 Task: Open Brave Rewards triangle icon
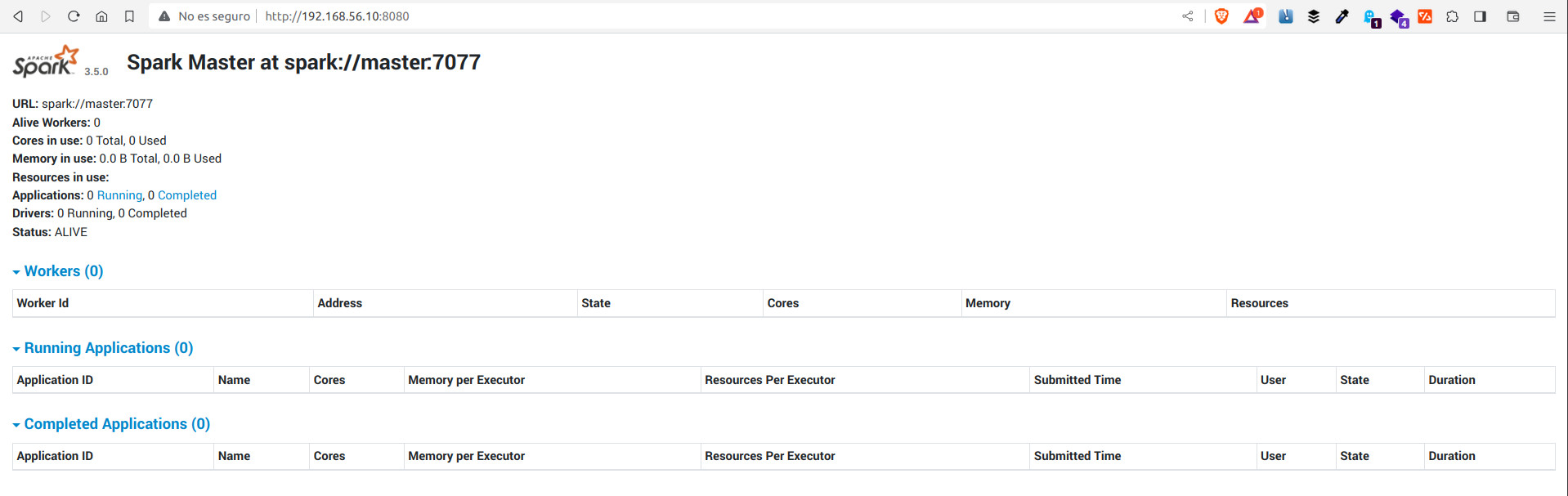(1252, 16)
